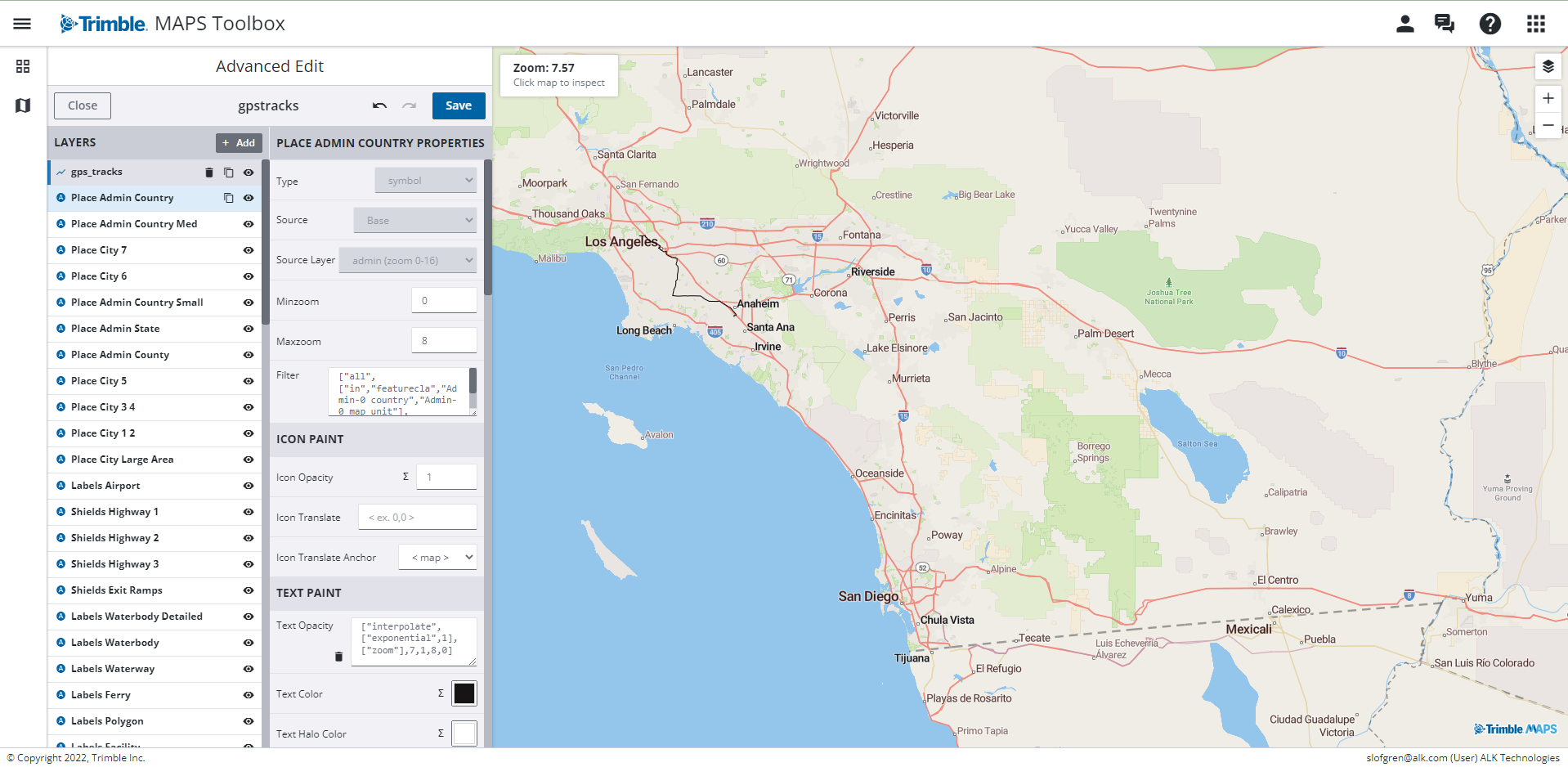1568x767 pixels.
Task: Open the dashboard tiles sidebar icon
Action: (23, 66)
